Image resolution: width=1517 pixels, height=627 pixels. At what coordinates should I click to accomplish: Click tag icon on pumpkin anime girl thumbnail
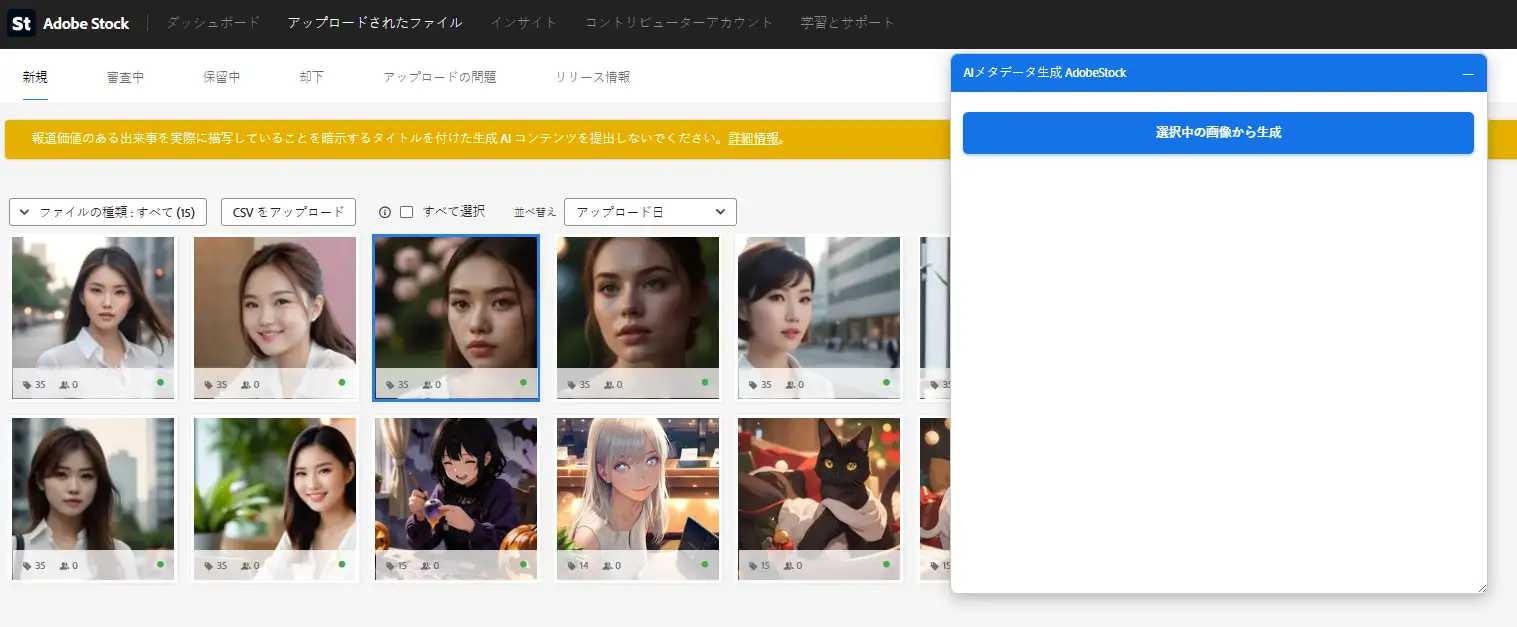click(390, 565)
